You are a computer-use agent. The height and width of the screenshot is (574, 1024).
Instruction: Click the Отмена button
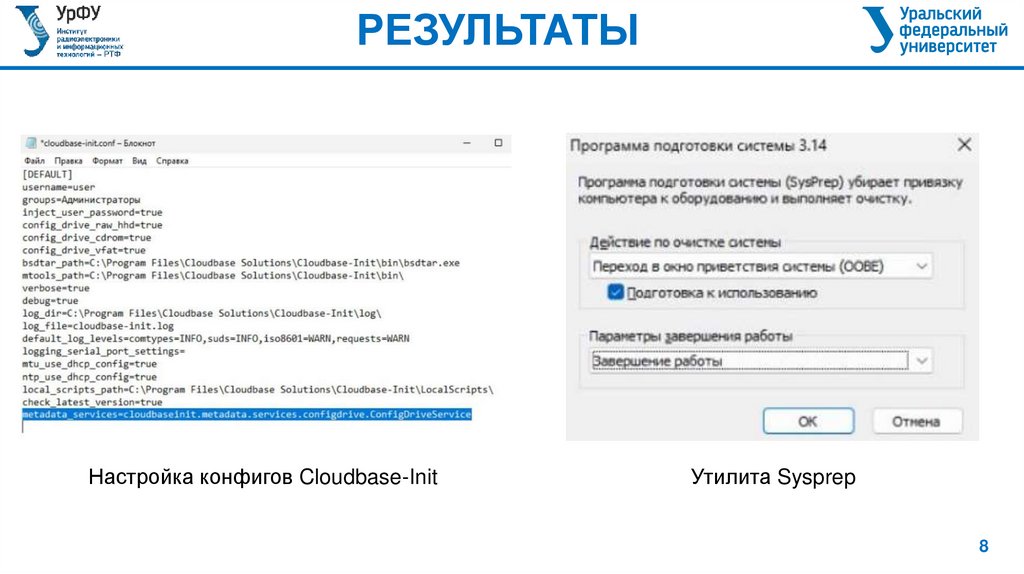pyautogui.click(x=916, y=421)
